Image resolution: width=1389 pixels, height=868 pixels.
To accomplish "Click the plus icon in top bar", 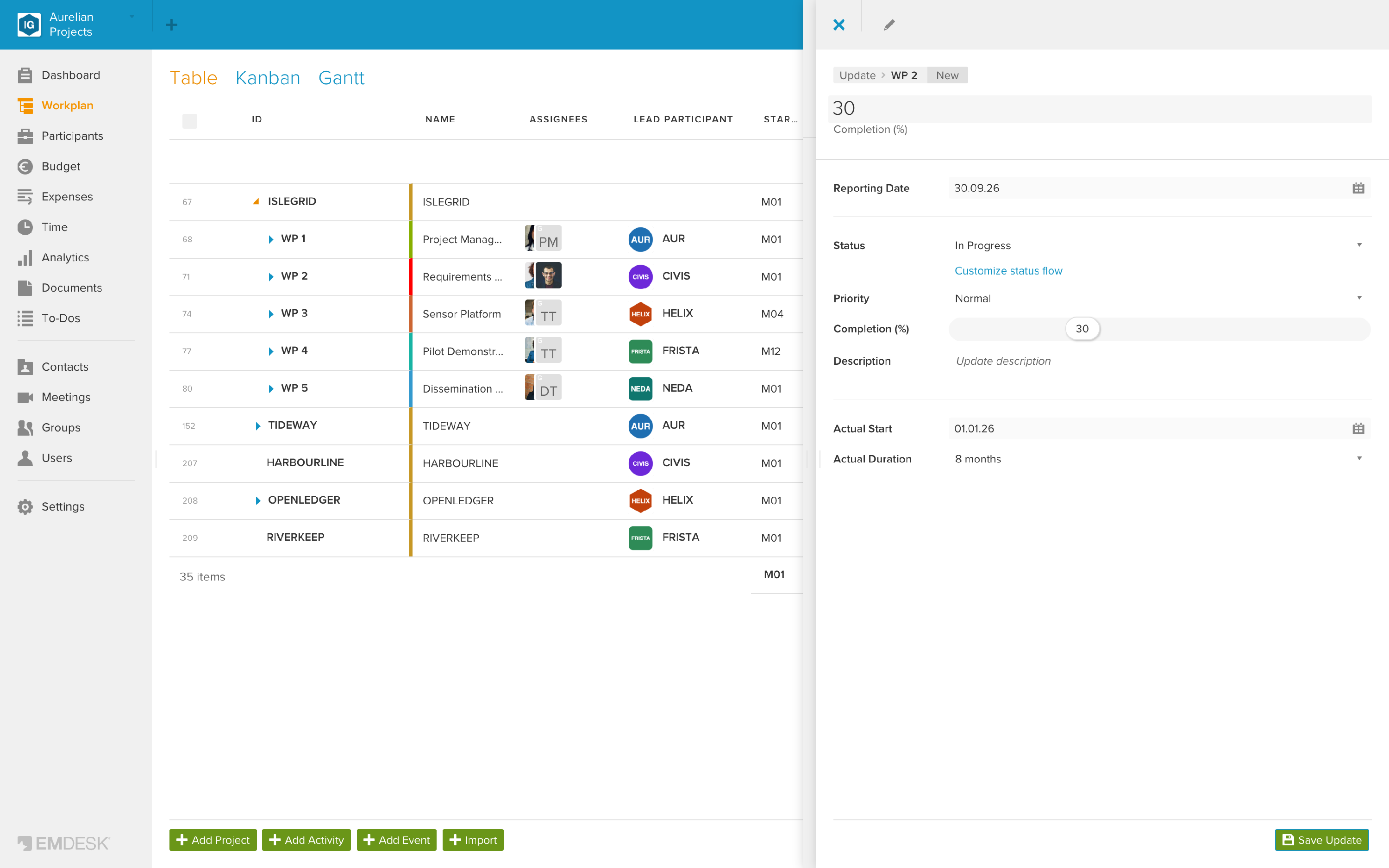I will coord(171,25).
